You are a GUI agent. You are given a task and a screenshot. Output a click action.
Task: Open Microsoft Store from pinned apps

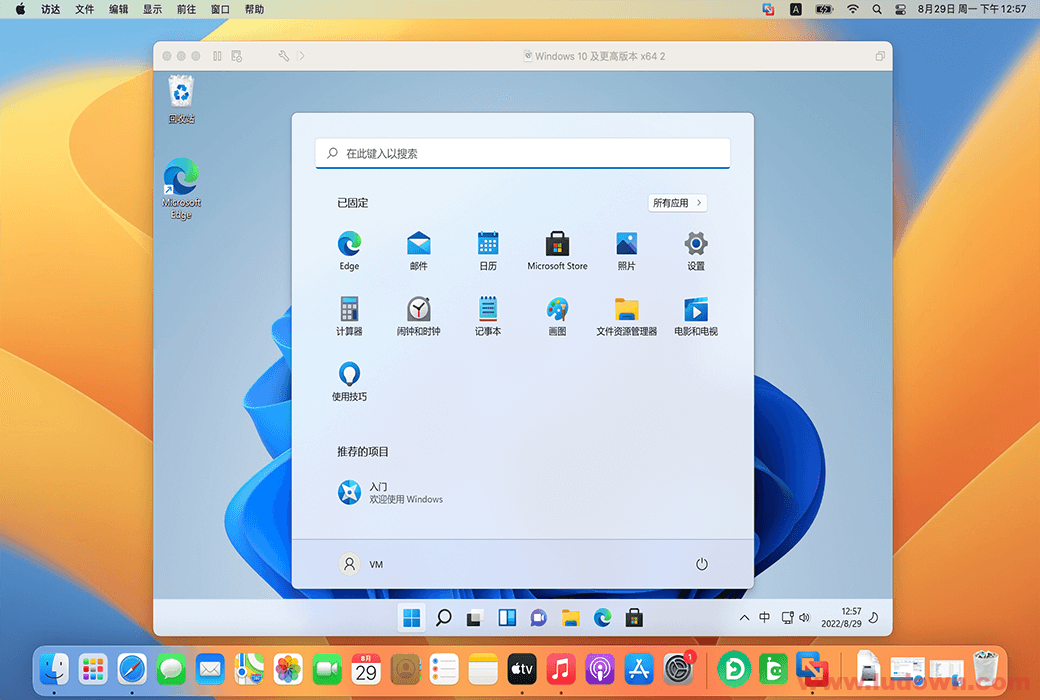tap(557, 251)
